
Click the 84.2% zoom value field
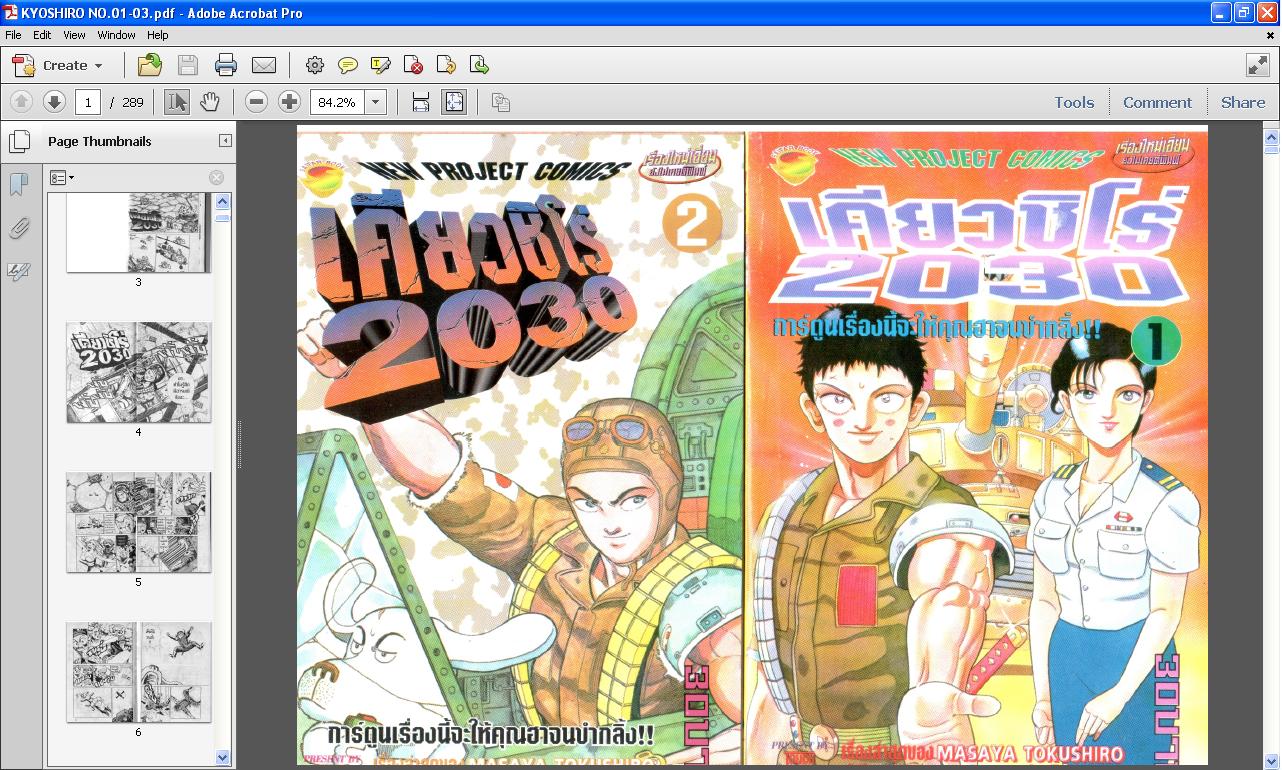tap(337, 102)
